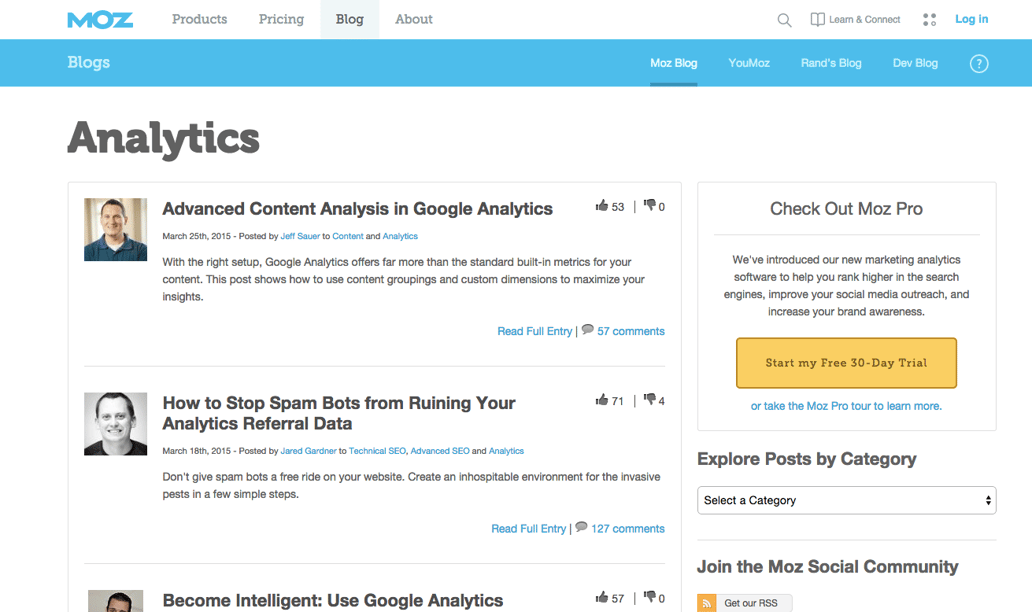1032x612 pixels.
Task: Click the Moz logo
Action: [x=100, y=20]
